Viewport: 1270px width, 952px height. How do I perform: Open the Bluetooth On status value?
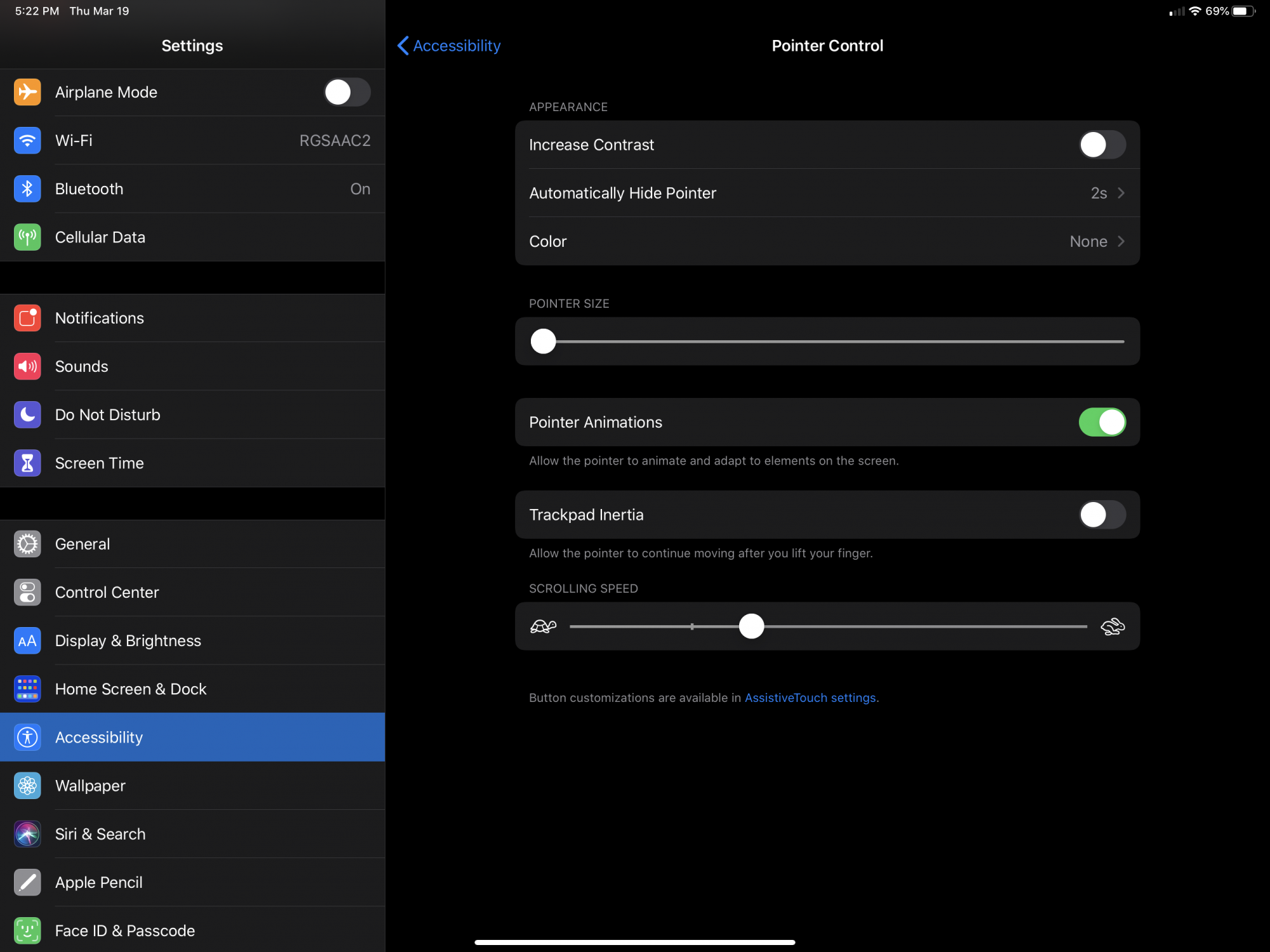coord(360,188)
